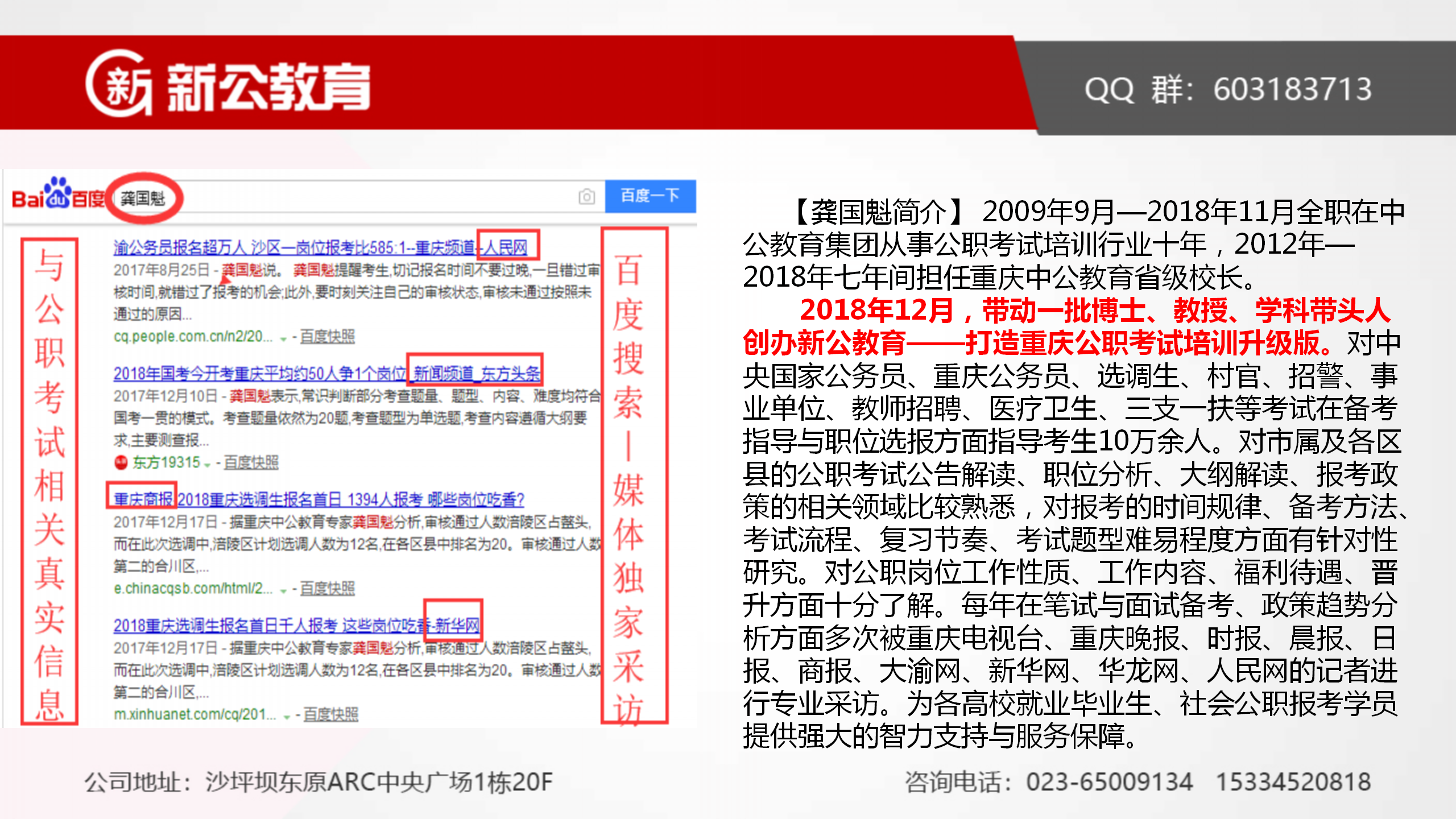Open result 渝公务员报名超万人 link
Image resolution: width=1456 pixels, height=819 pixels.
tap(320, 247)
